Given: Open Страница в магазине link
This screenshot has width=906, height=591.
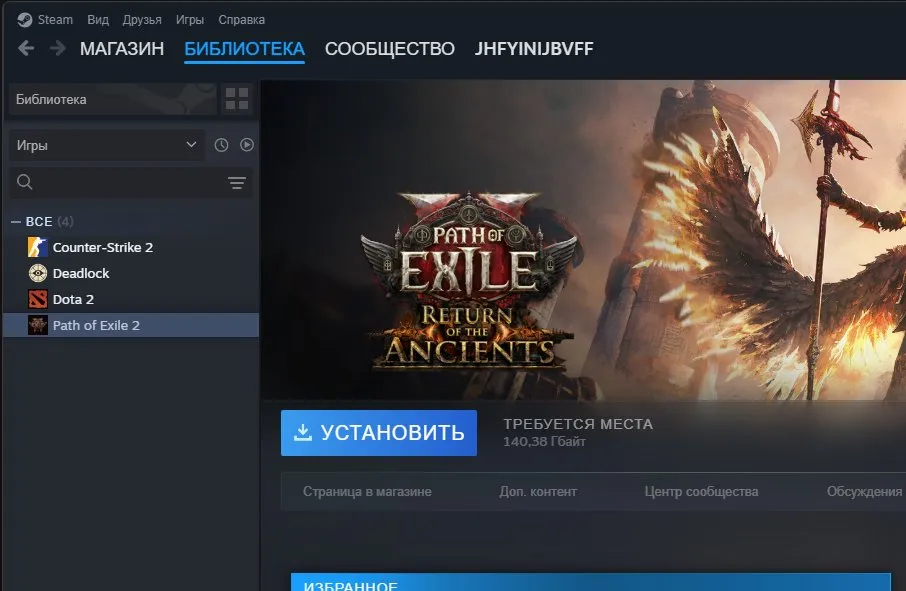Looking at the screenshot, I should (367, 492).
